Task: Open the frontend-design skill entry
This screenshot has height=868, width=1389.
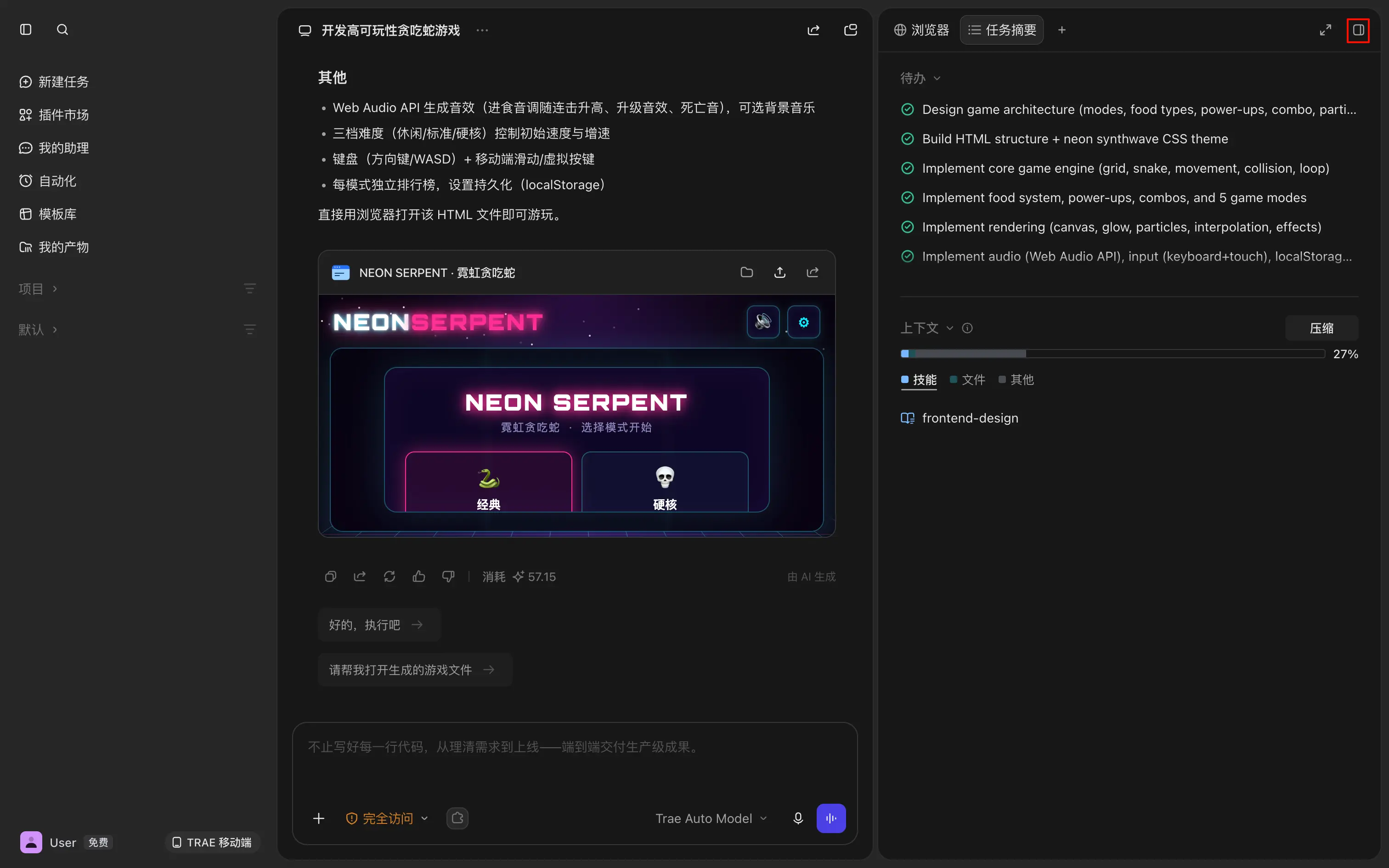Action: click(959, 418)
